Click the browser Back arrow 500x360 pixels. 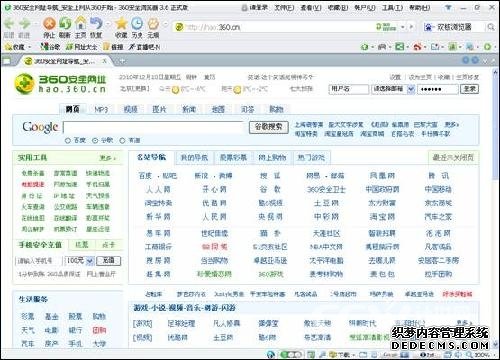click(x=9, y=24)
